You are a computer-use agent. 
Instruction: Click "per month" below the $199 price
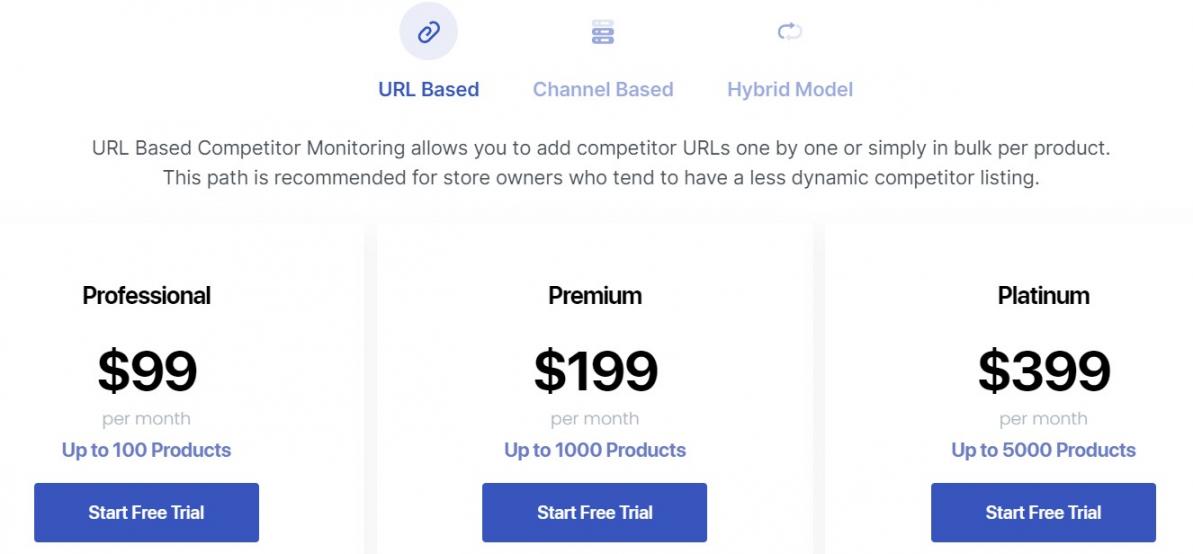click(x=595, y=419)
